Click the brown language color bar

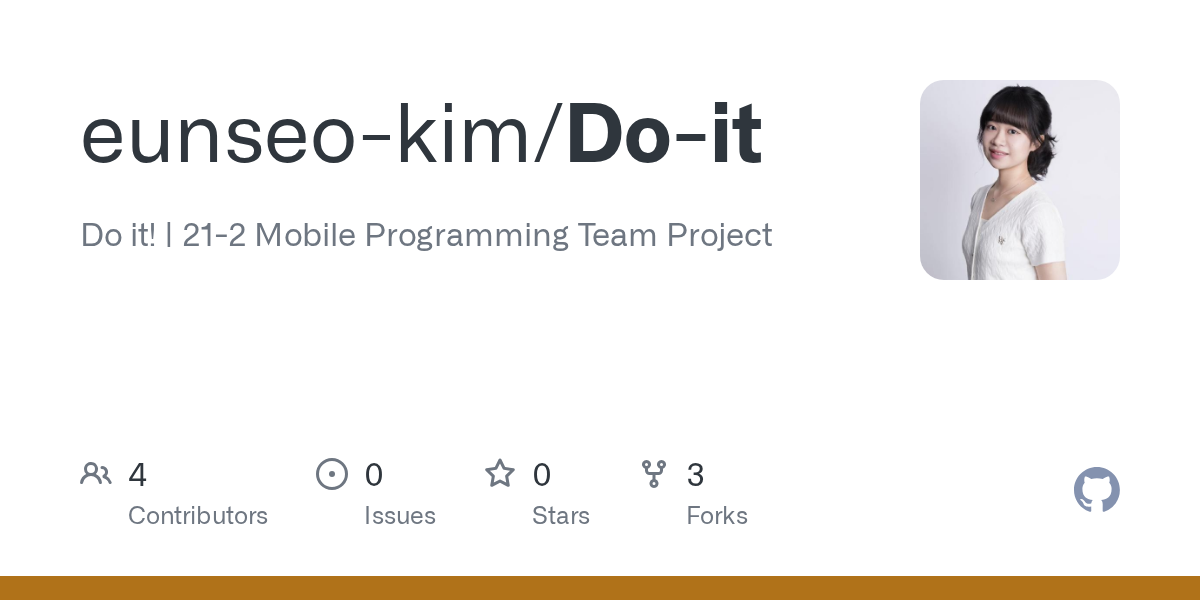[x=600, y=588]
